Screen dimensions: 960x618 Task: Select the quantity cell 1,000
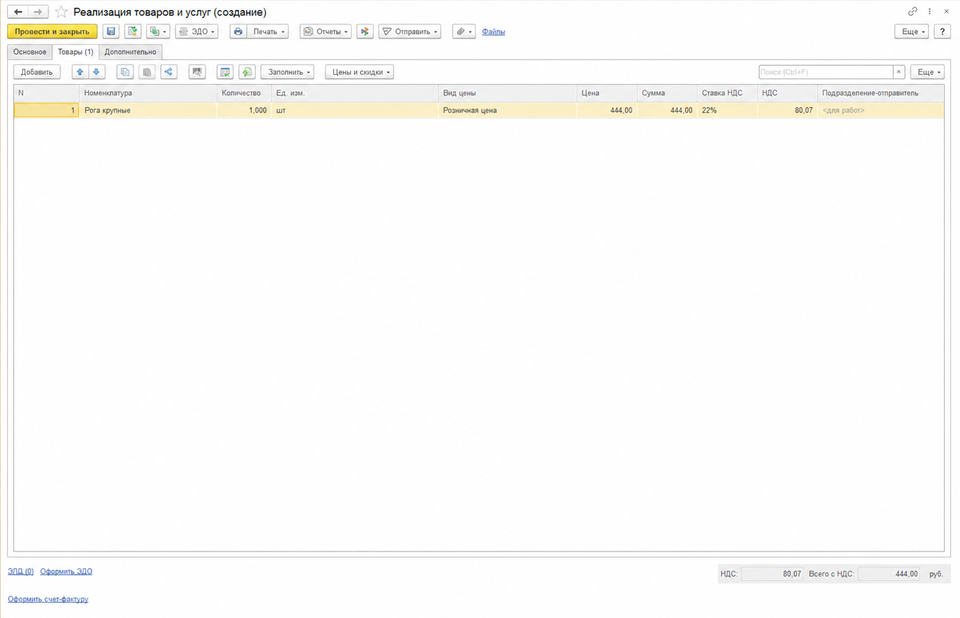[244, 110]
